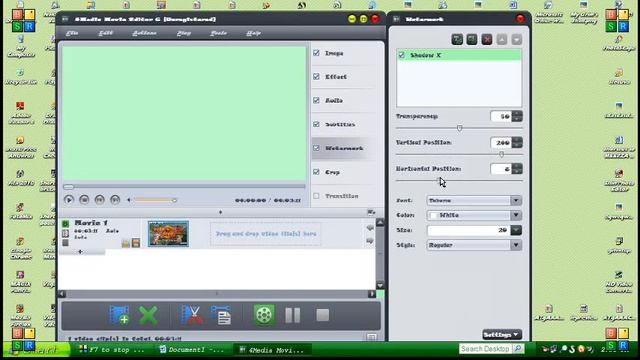Mute the preview speaker icon
640x360 pixels.
129,200
